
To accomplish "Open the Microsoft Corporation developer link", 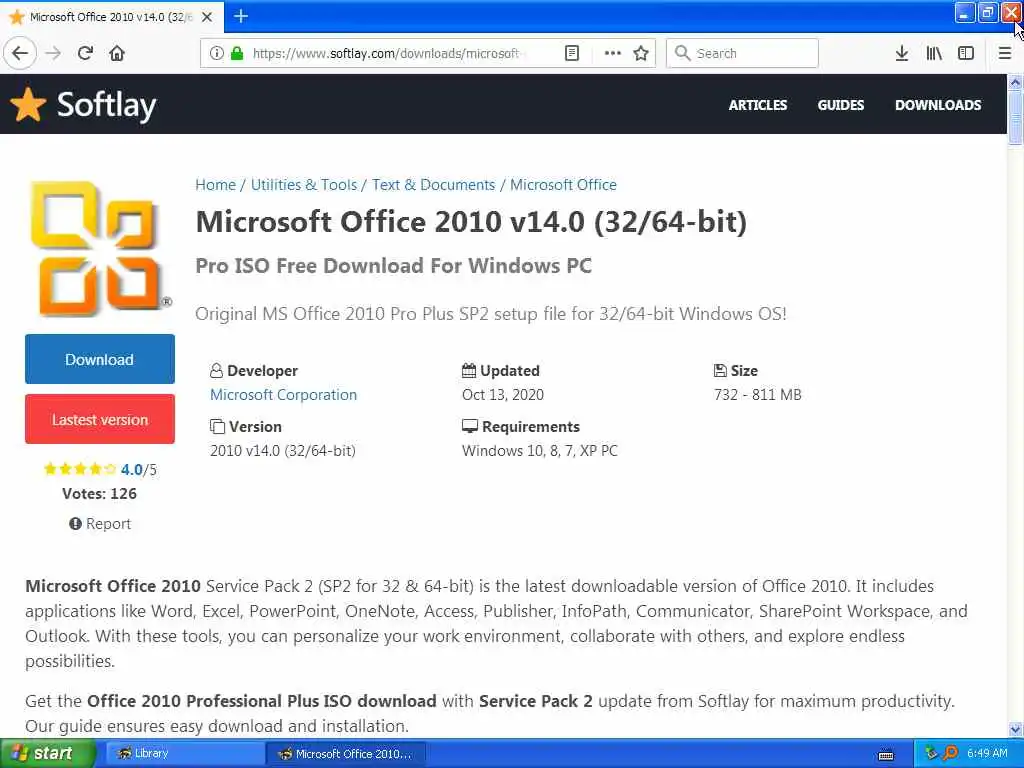I will [x=283, y=394].
